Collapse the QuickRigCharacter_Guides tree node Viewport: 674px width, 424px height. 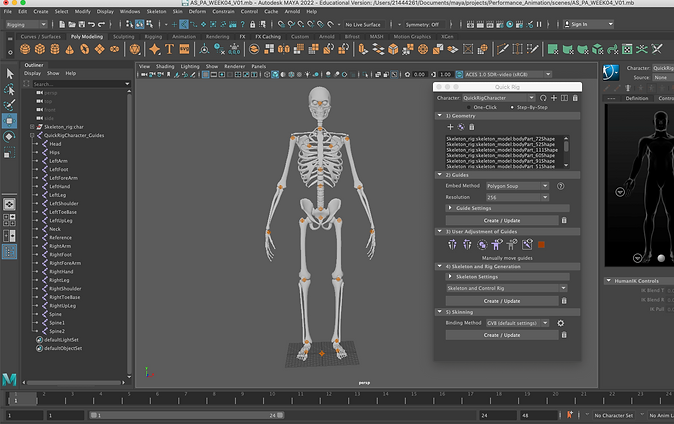click(32, 135)
